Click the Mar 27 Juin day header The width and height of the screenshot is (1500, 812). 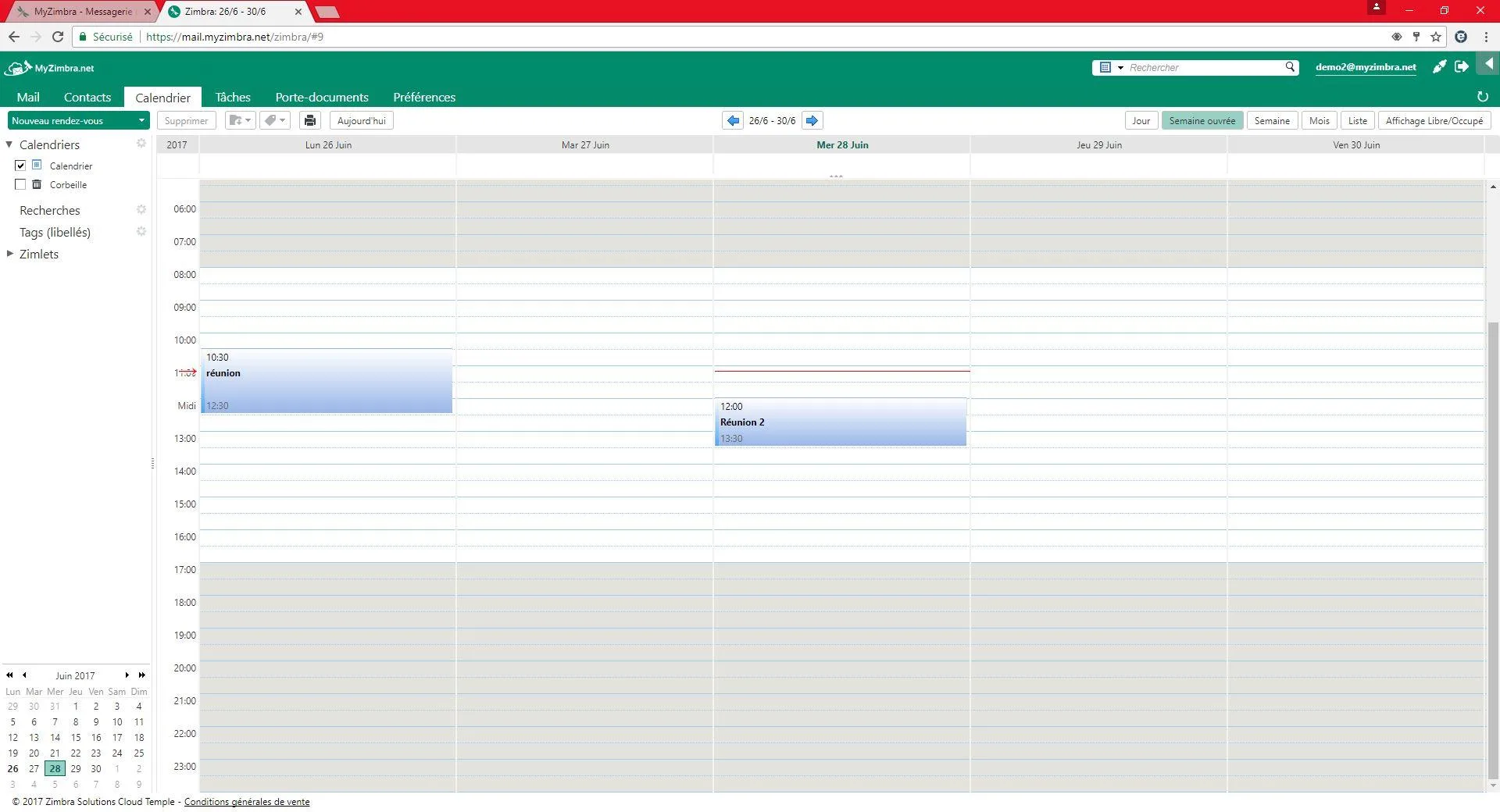click(585, 144)
